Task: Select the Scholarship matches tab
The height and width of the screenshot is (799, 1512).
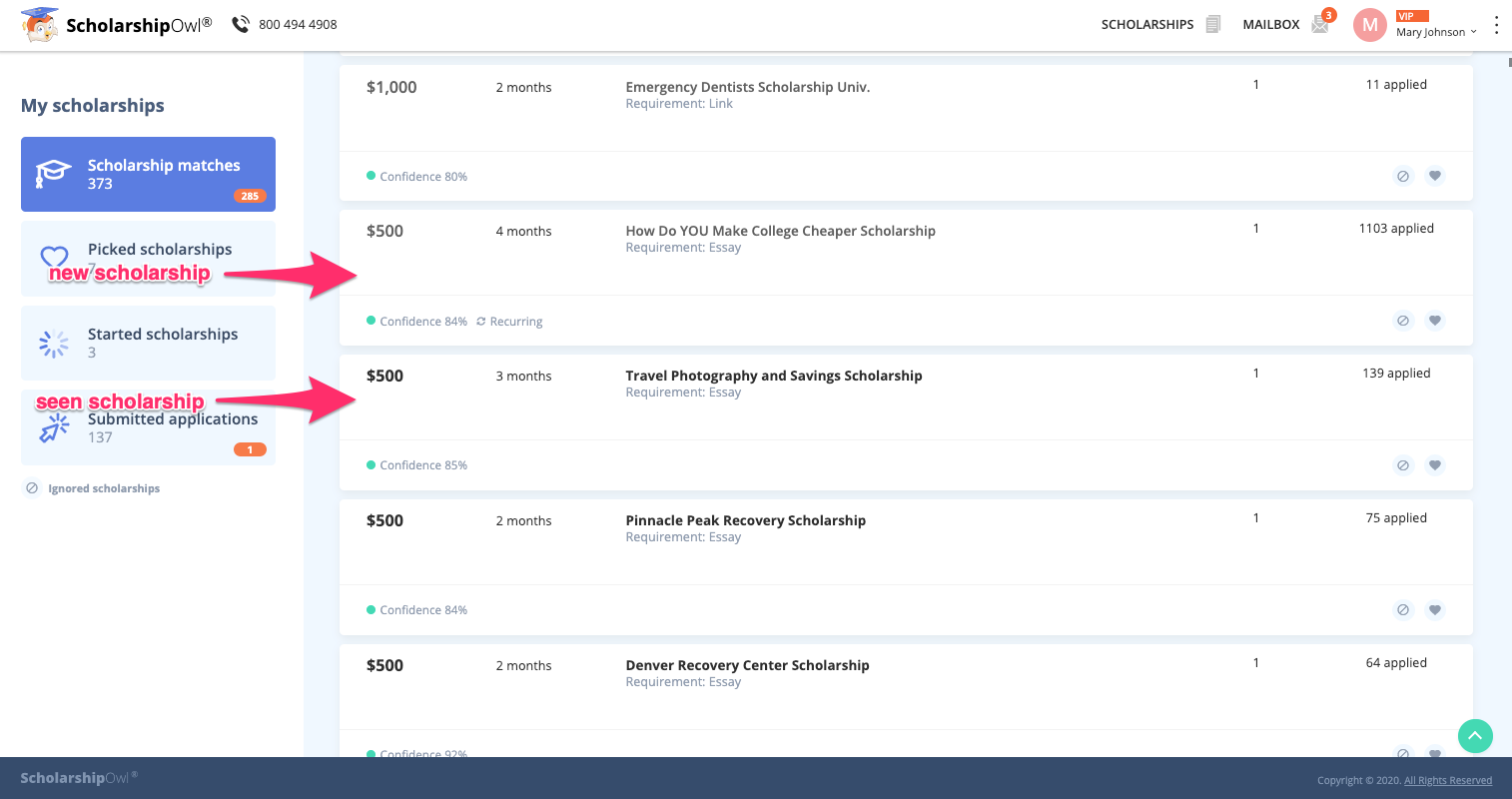Action: point(148,174)
